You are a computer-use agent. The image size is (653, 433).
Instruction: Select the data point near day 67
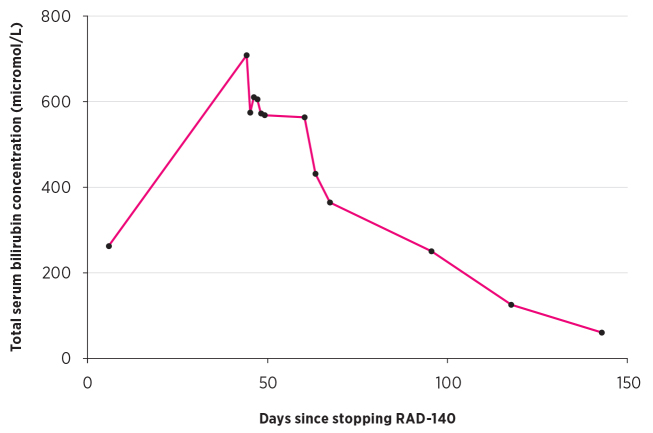click(x=330, y=203)
